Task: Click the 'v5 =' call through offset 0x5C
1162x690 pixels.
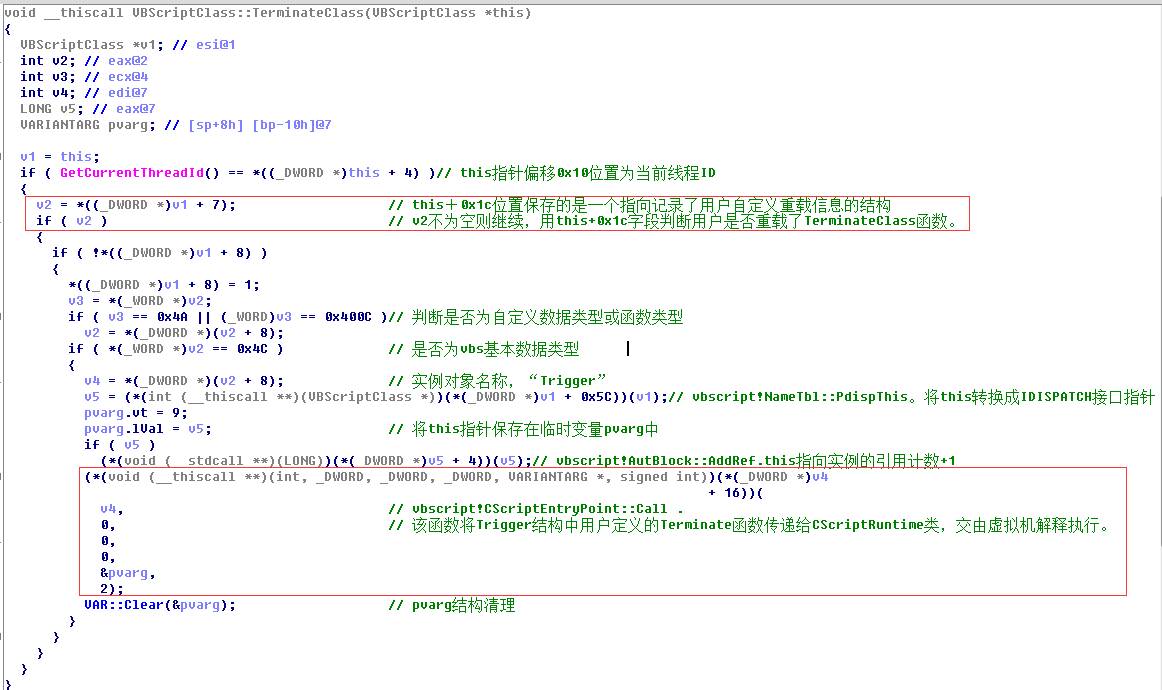Action: pyautogui.click(x=376, y=397)
